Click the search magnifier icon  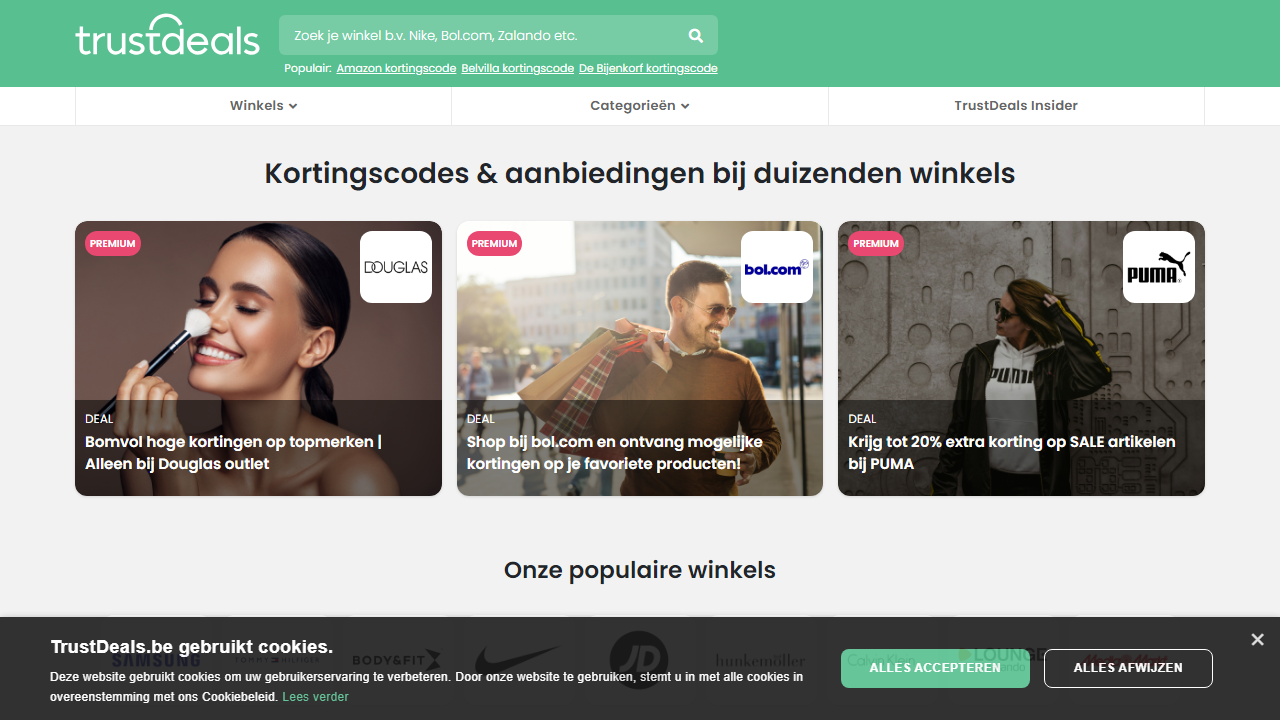[x=696, y=36]
